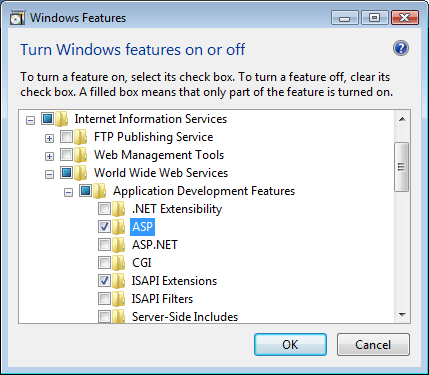This screenshot has width=429, height=375.
Task: Minimize the Windows Features window
Action: (345, 18)
